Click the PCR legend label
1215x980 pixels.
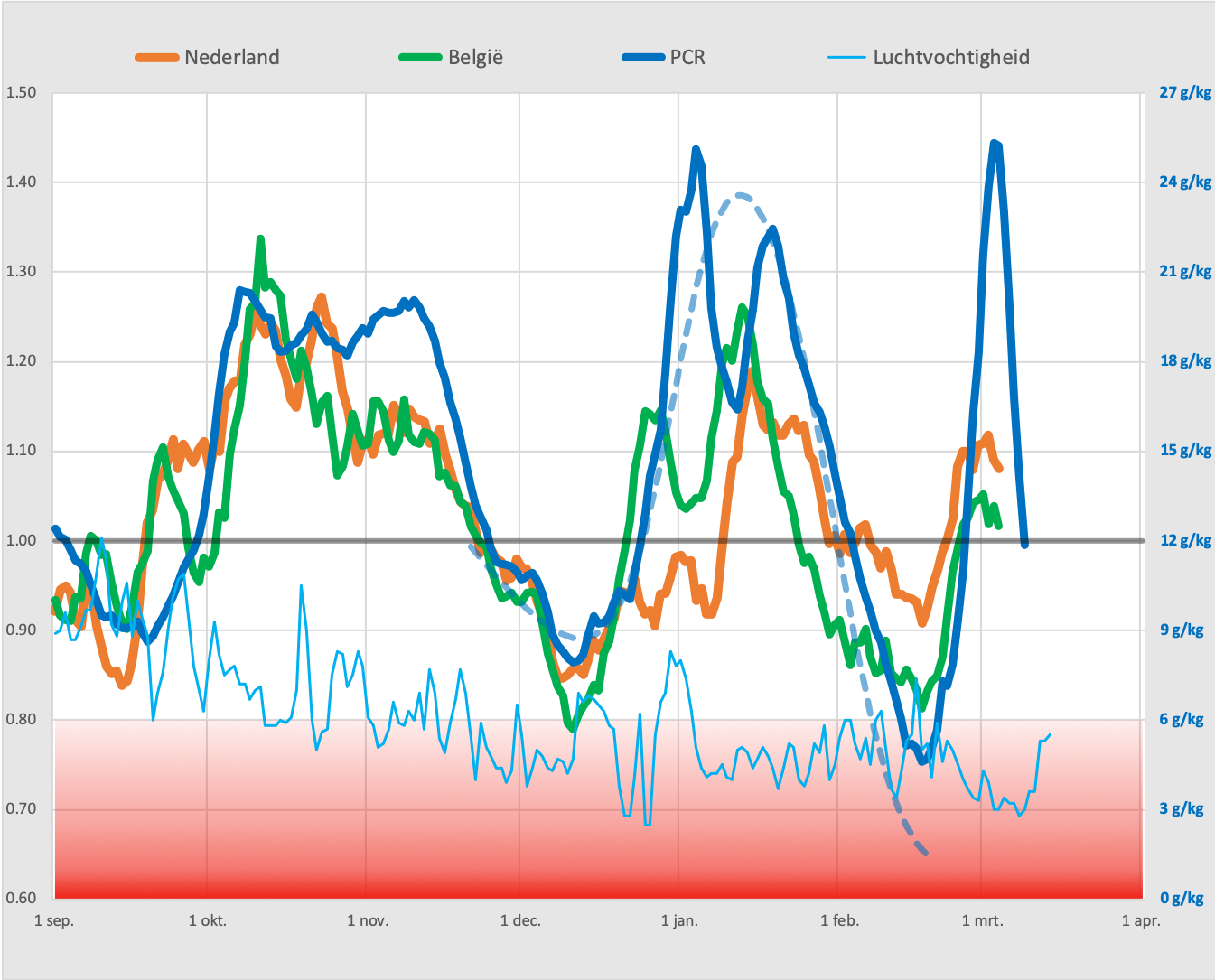(x=687, y=57)
